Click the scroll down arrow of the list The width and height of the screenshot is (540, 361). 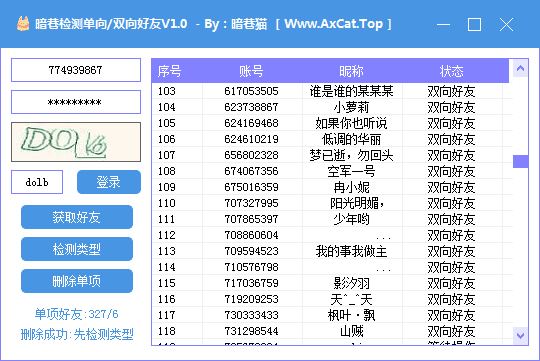pos(520,335)
